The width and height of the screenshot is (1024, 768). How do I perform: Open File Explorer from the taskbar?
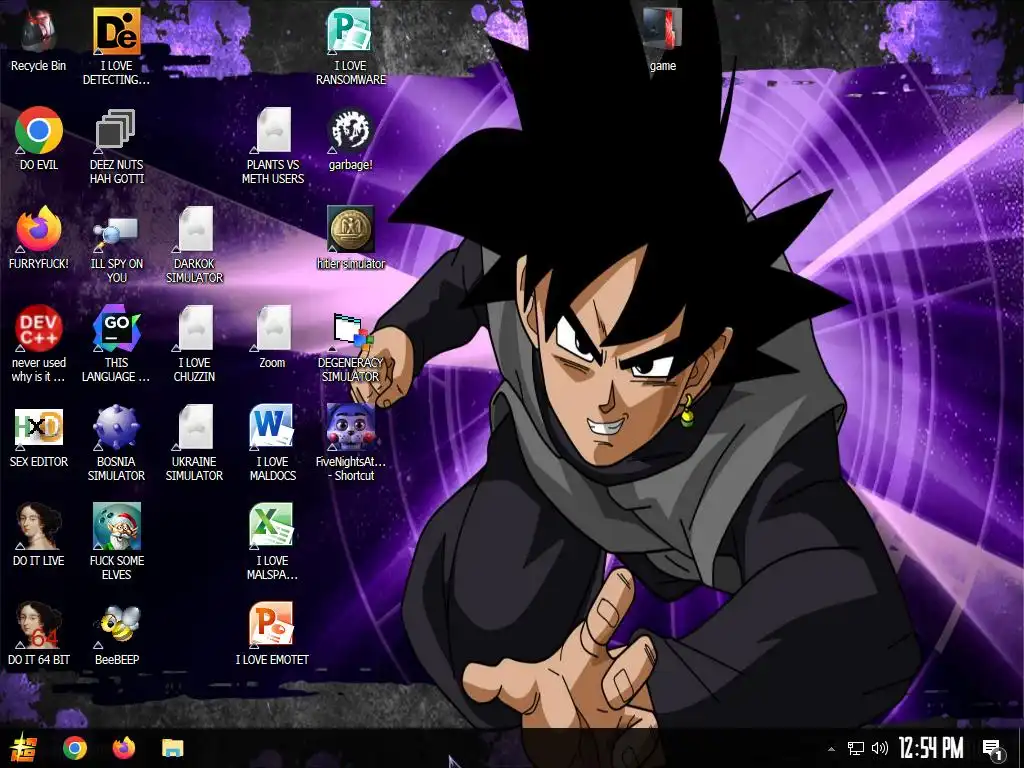pos(172,748)
